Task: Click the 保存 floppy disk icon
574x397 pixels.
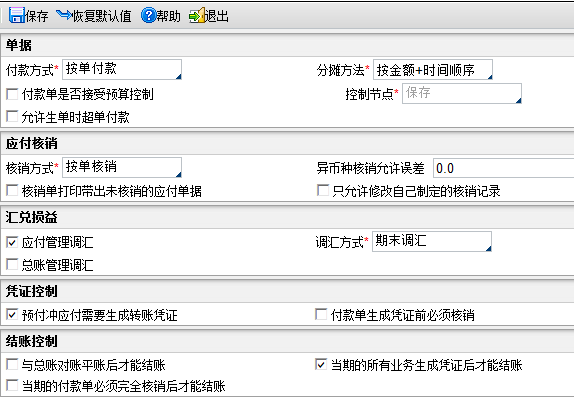Action: coord(17,15)
